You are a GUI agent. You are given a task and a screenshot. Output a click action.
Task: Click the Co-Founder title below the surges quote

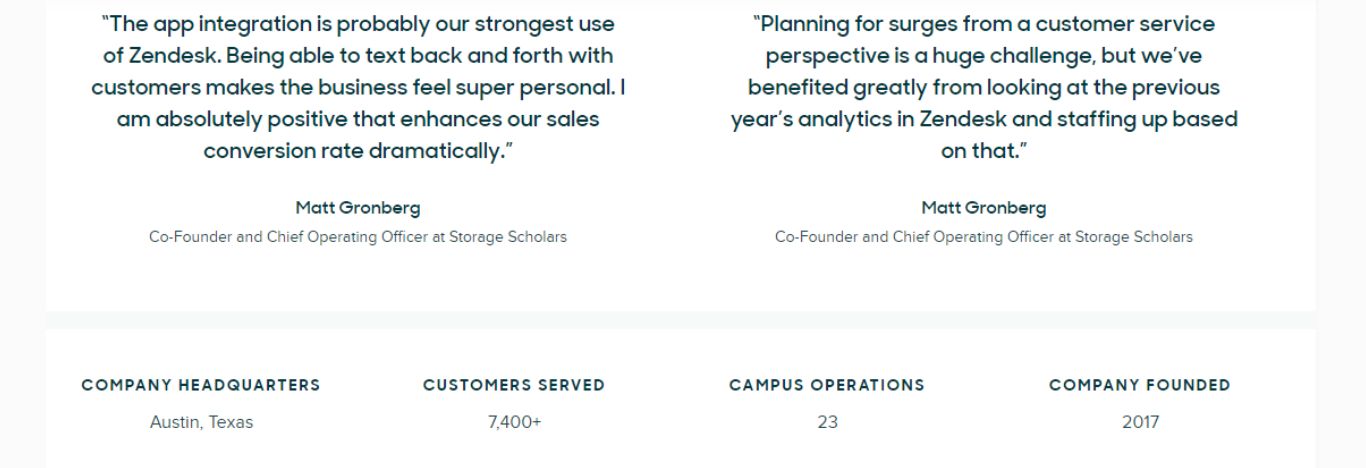pyautogui.click(x=984, y=237)
